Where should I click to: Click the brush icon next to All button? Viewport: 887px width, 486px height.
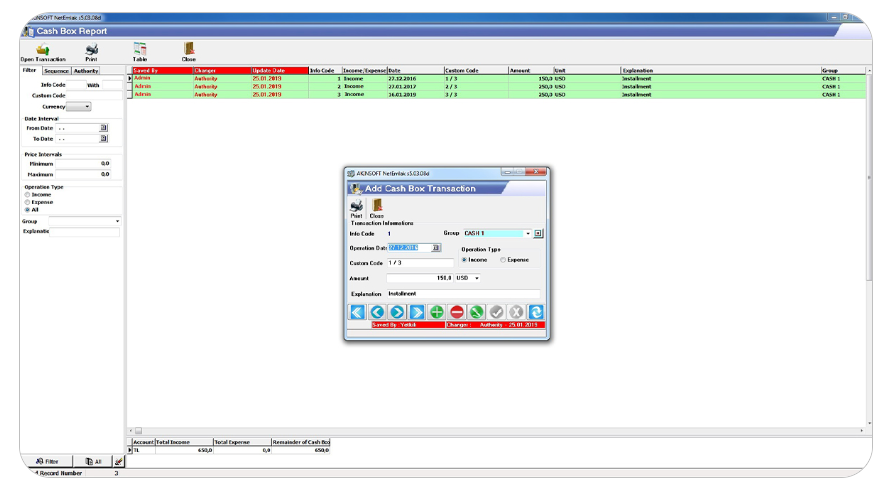[118, 461]
